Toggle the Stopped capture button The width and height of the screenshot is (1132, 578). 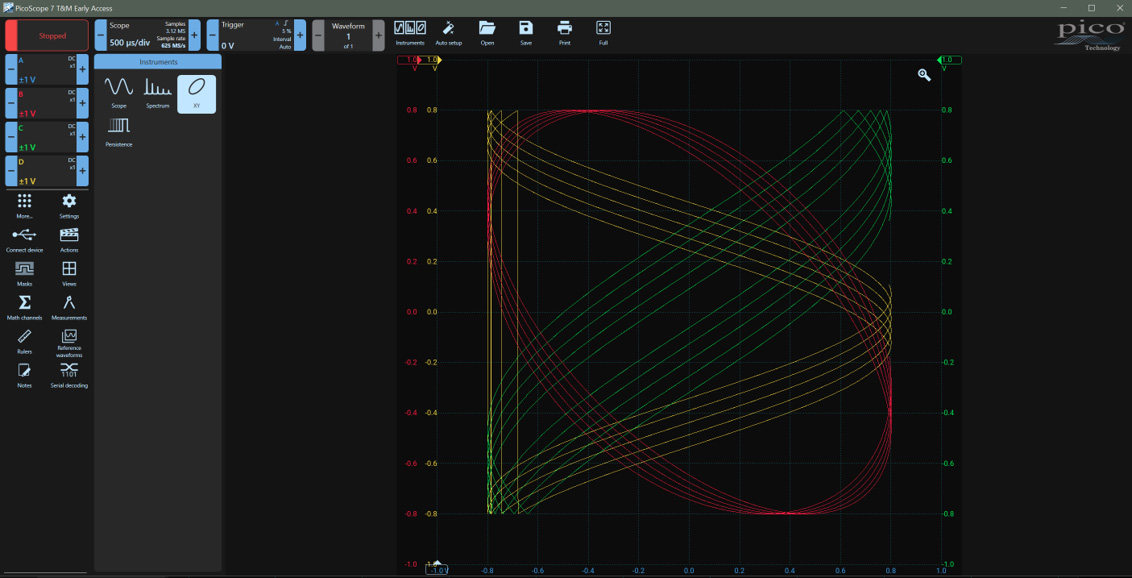click(46, 35)
